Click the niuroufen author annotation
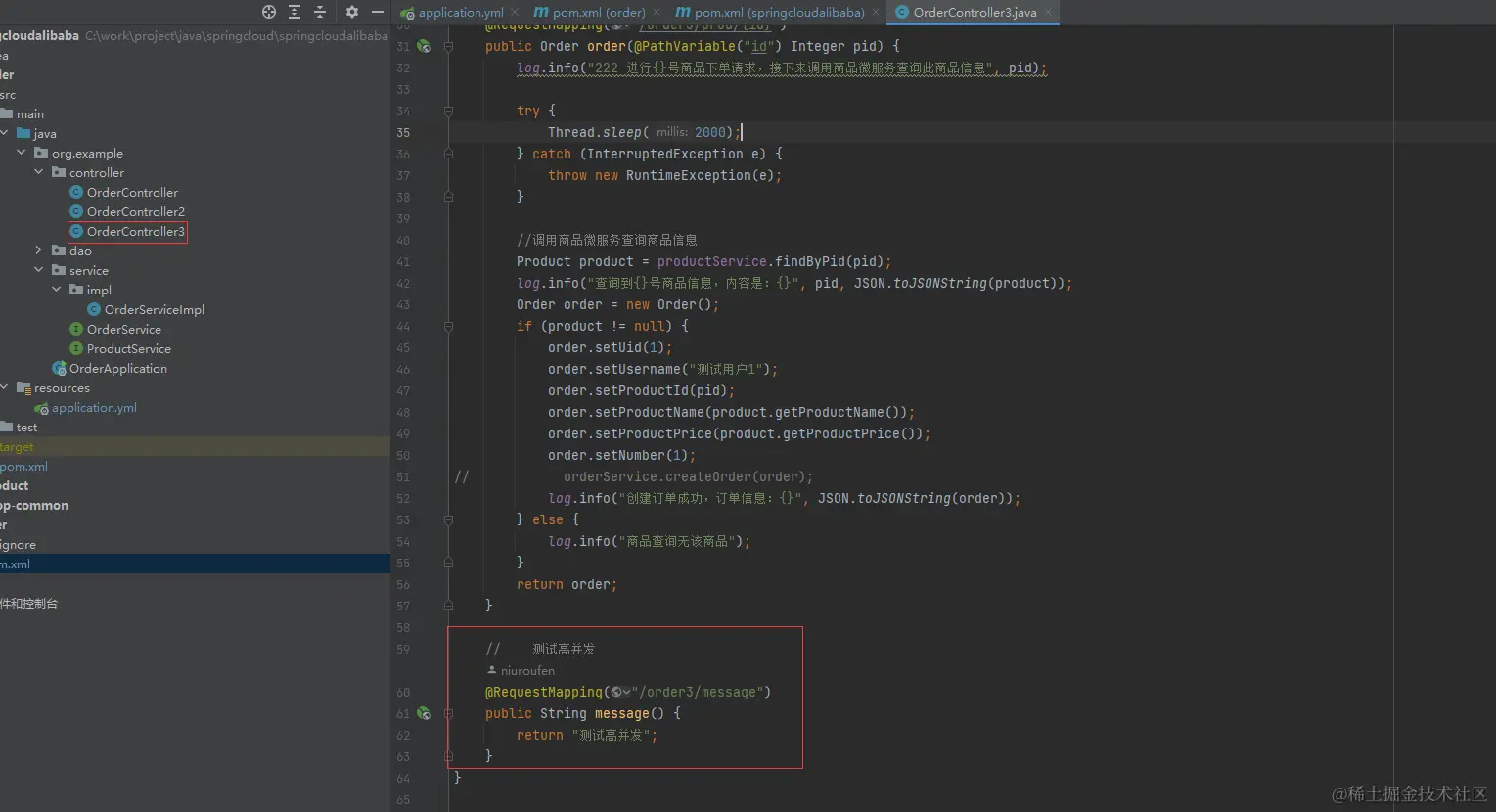Image resolution: width=1496 pixels, height=812 pixels. 527,671
